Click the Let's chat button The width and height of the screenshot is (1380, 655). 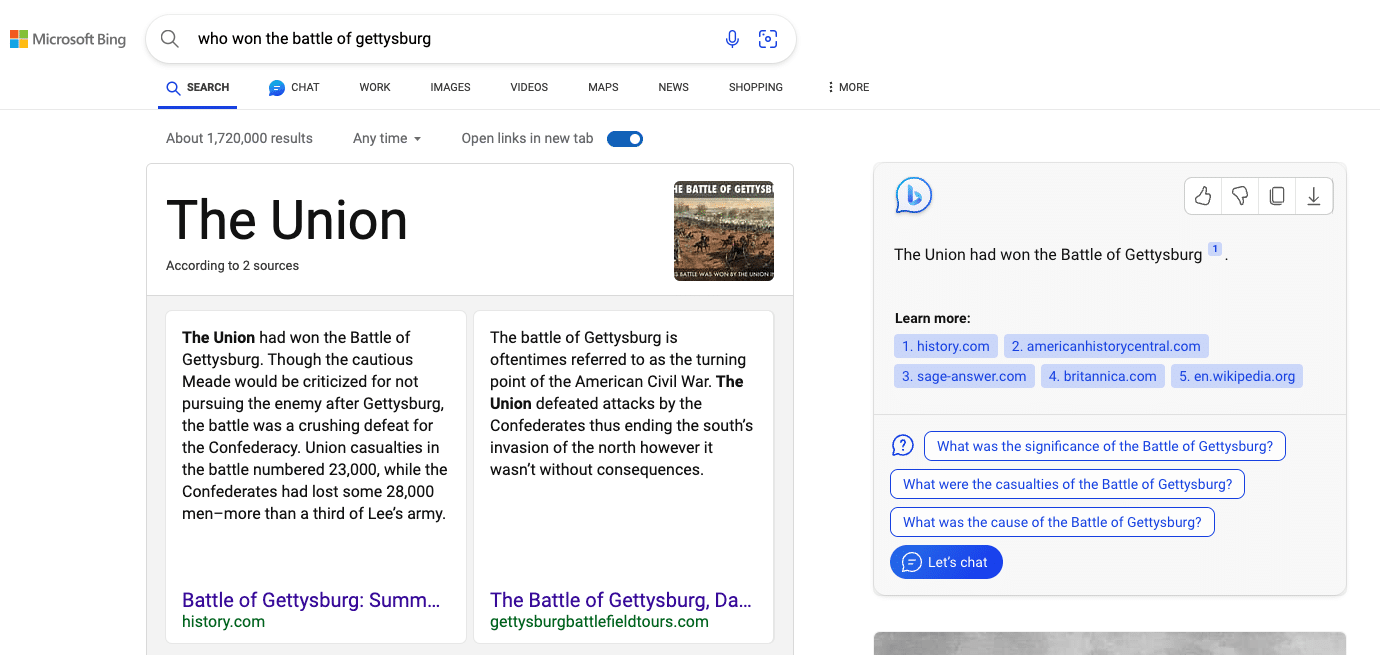pyautogui.click(x=946, y=562)
